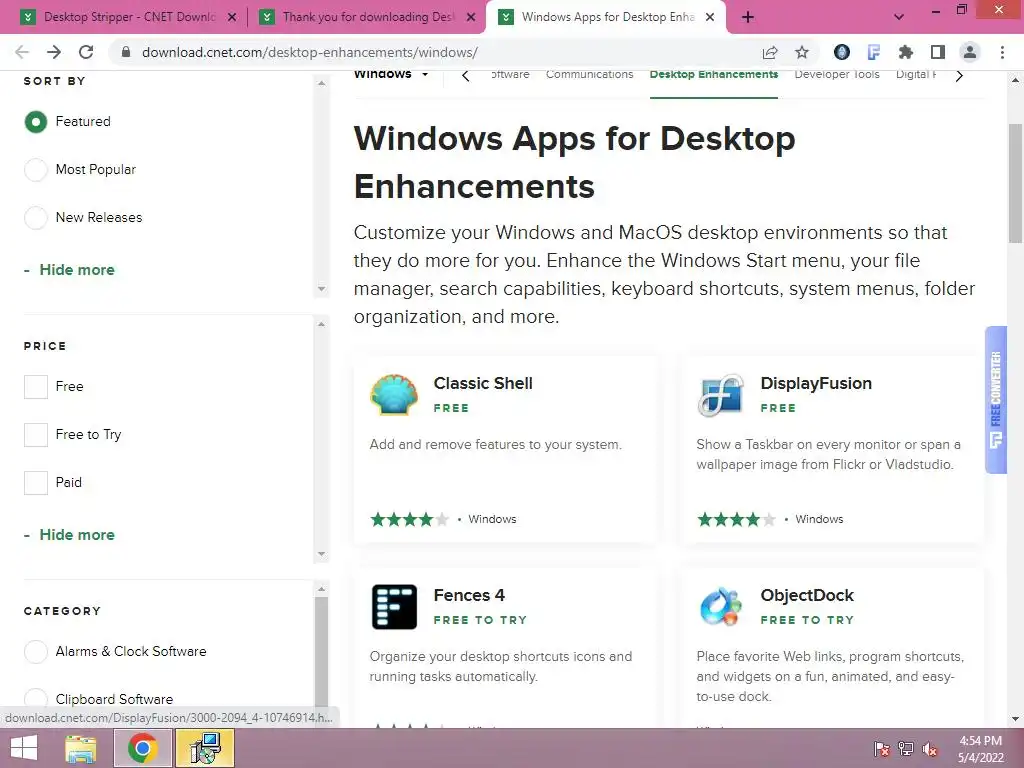This screenshot has width=1024, height=768.
Task: Open the Windows Start button
Action: 24,748
